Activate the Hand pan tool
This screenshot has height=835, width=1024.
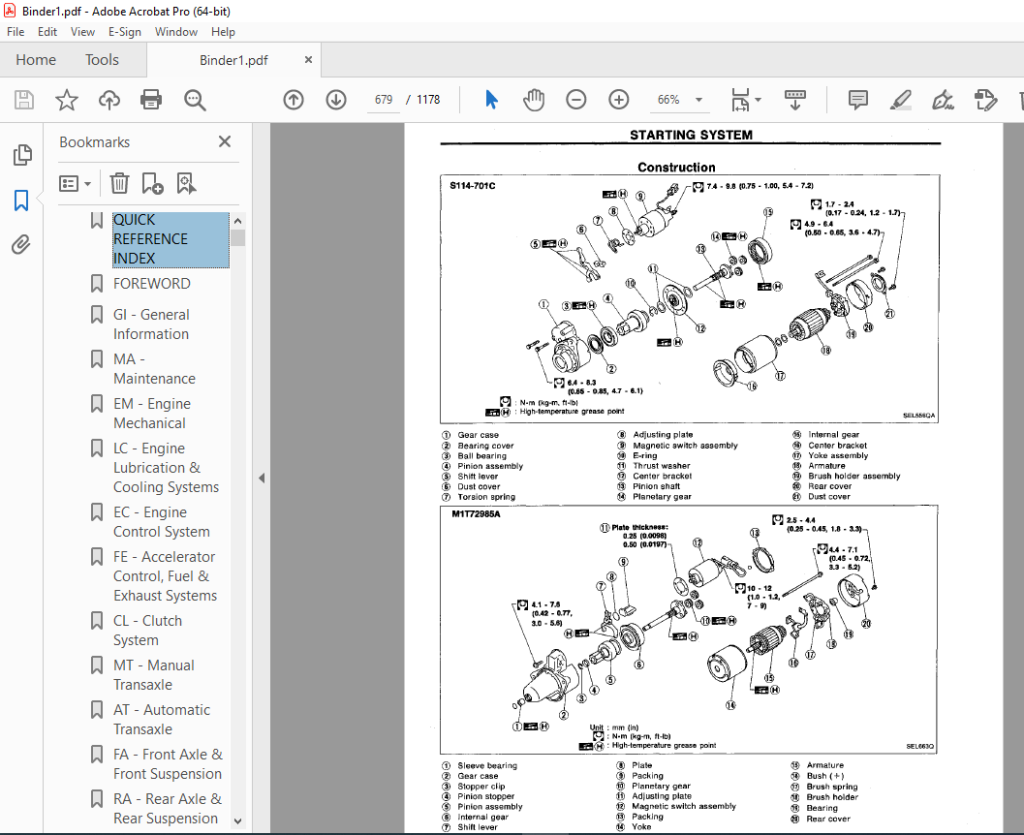tap(534, 100)
